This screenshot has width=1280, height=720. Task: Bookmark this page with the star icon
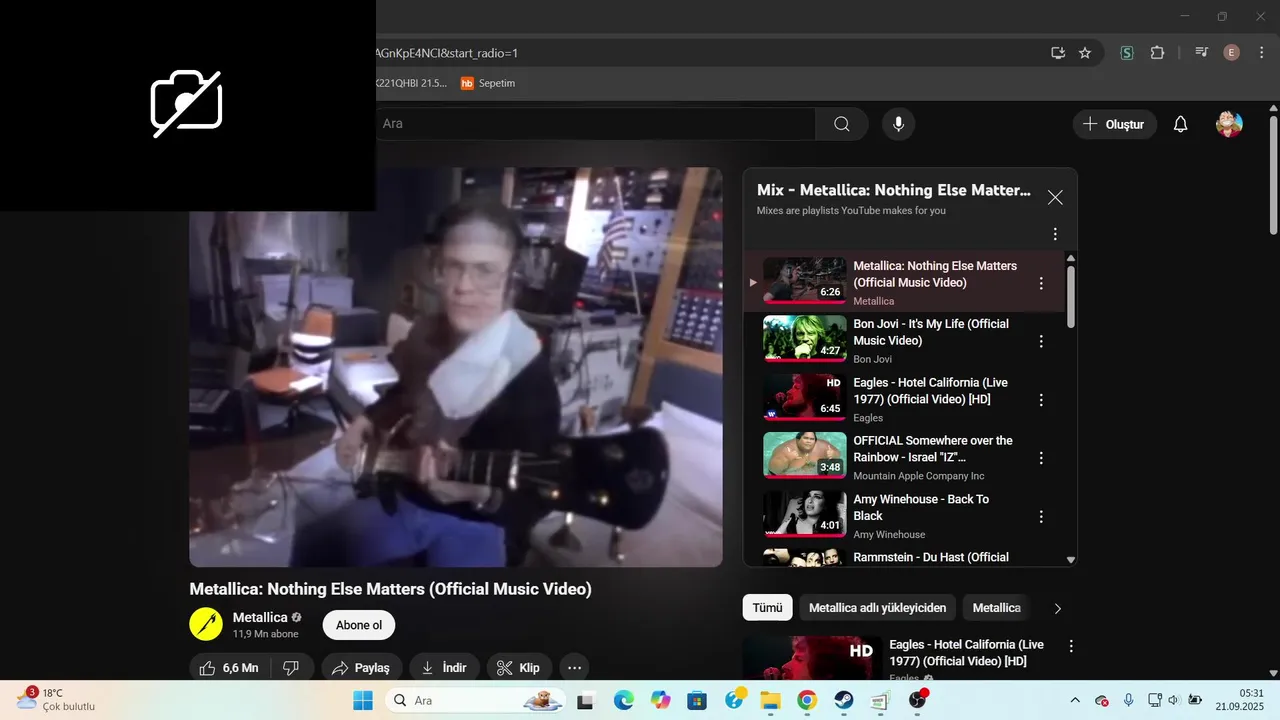point(1085,53)
